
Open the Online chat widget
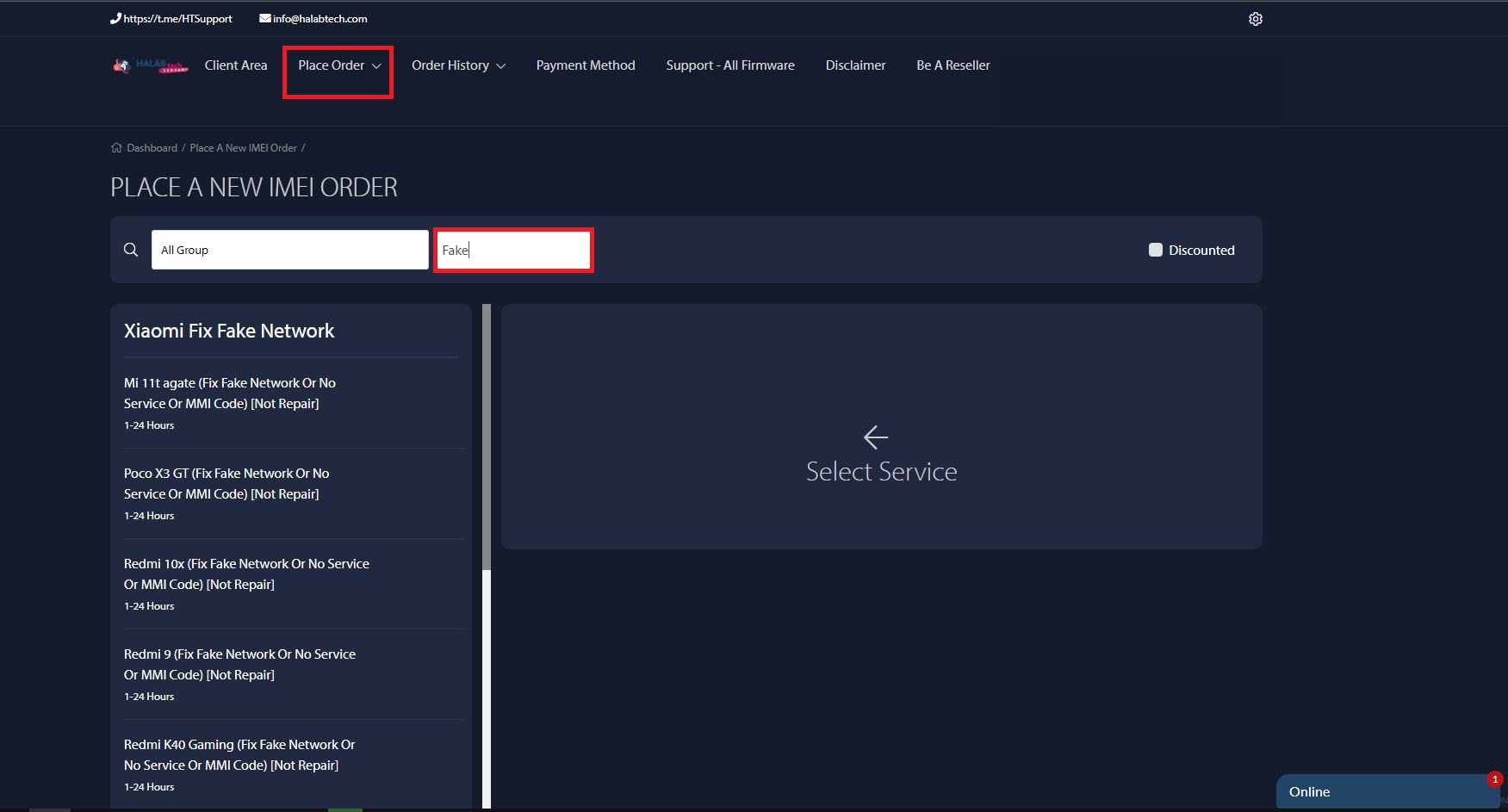[1387, 791]
